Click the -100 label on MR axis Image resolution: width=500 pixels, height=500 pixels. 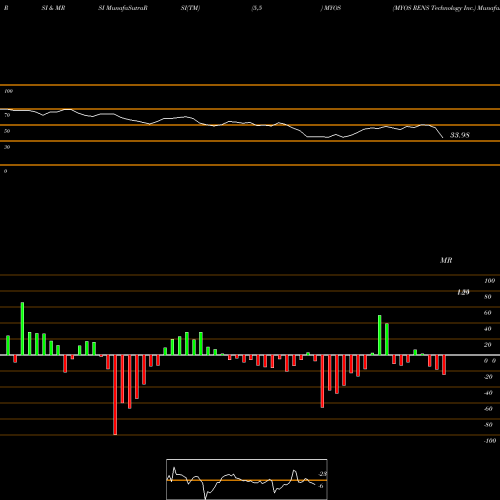490,441
